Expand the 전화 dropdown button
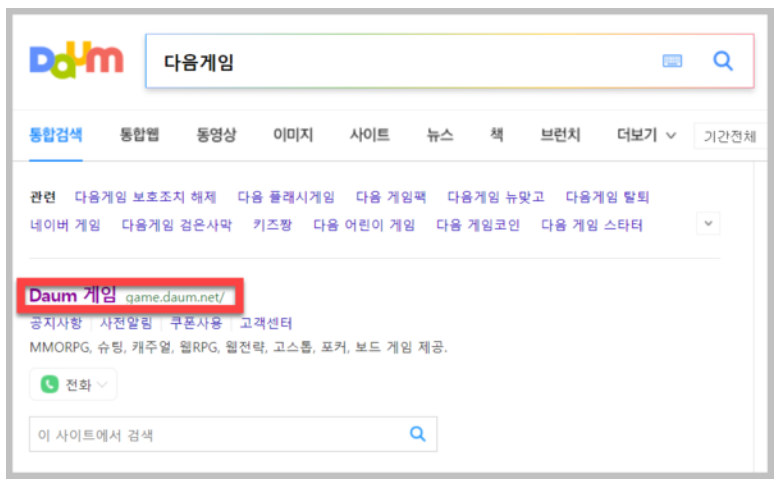781x481 pixels. [x=73, y=384]
